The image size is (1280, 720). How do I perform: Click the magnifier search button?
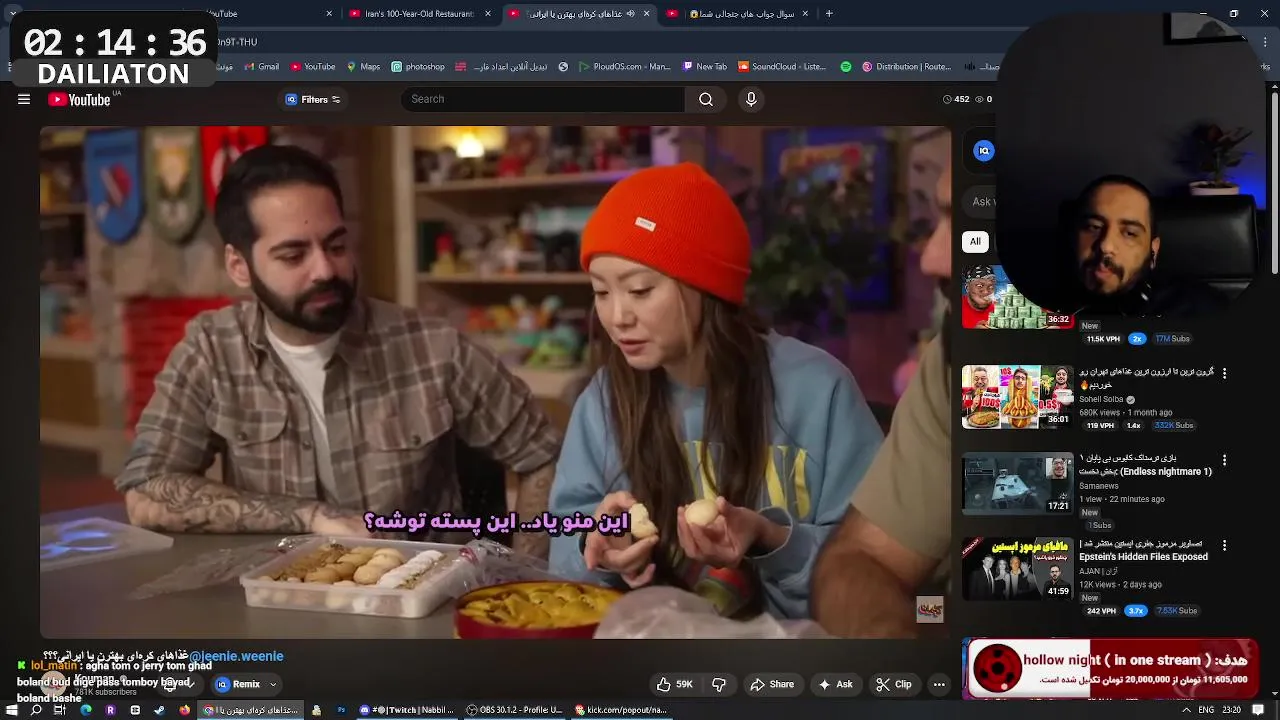pos(706,99)
